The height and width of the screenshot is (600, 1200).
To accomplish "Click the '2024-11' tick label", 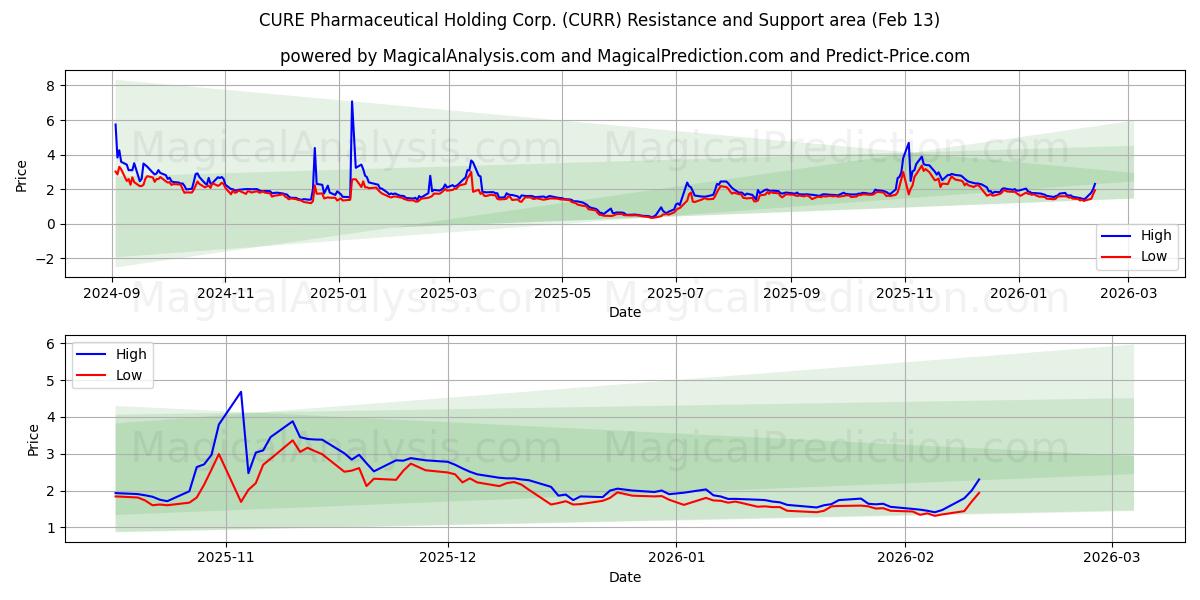I will tap(224, 293).
